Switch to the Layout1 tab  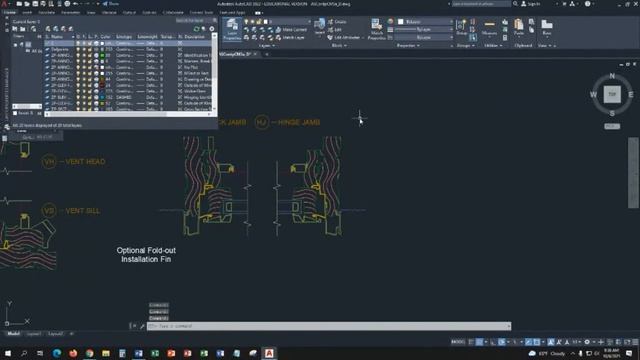(33, 334)
